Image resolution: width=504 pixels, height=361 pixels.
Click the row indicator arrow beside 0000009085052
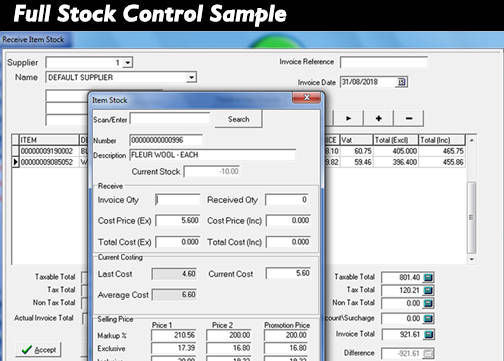[15, 162]
